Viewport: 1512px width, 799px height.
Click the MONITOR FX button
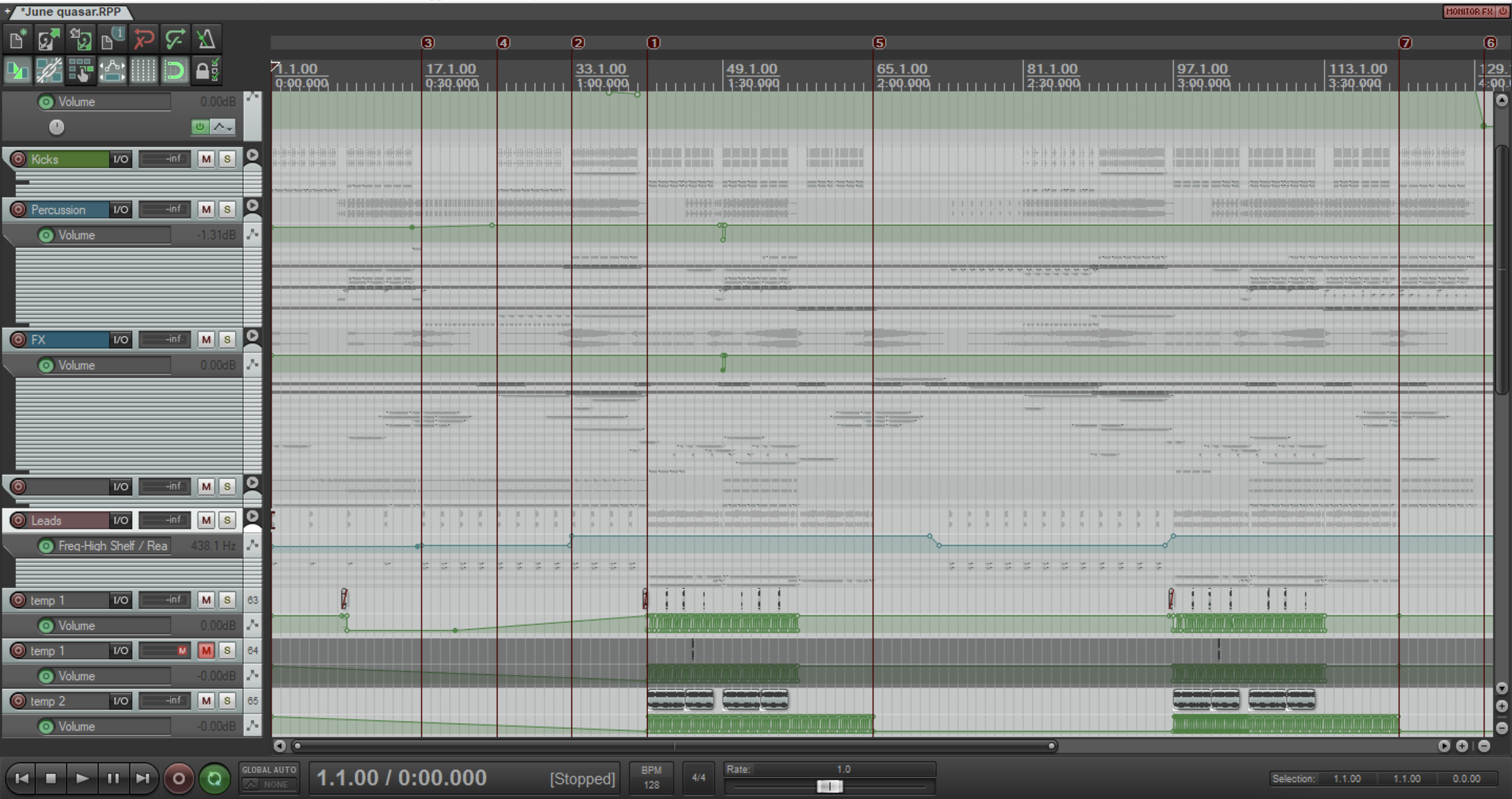coord(1469,11)
